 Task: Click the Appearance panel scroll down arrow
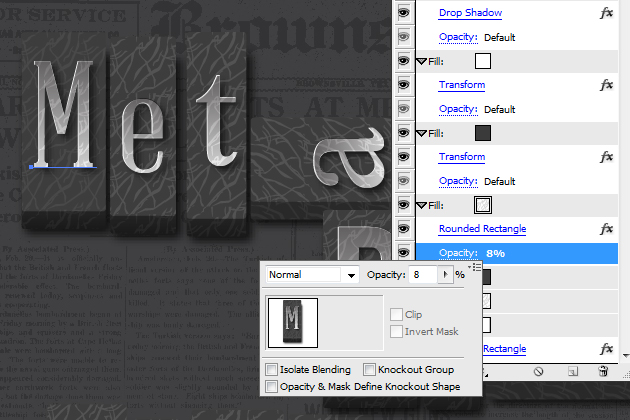click(626, 356)
